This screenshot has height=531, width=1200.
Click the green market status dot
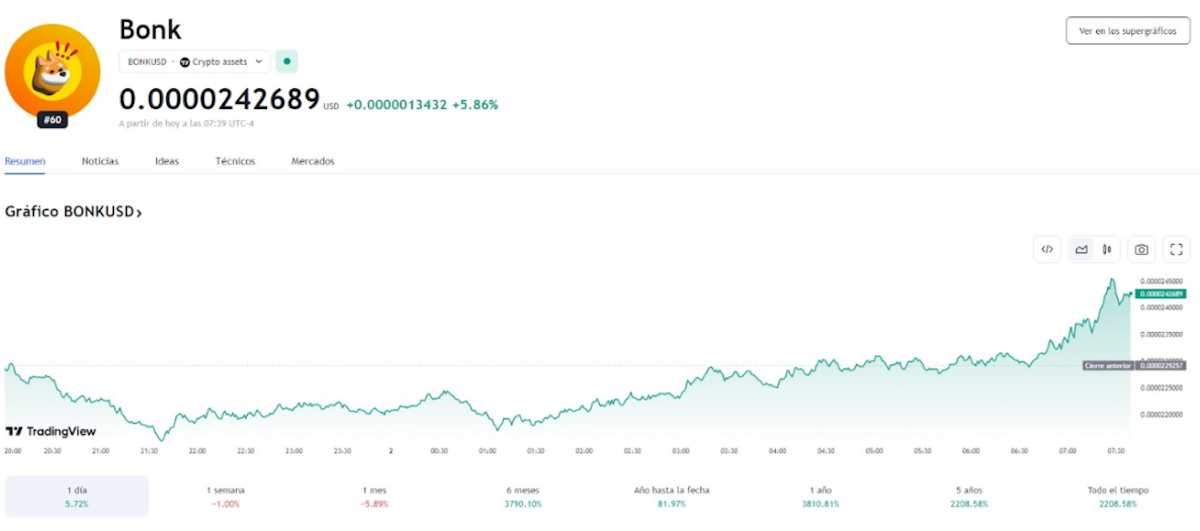click(x=287, y=61)
